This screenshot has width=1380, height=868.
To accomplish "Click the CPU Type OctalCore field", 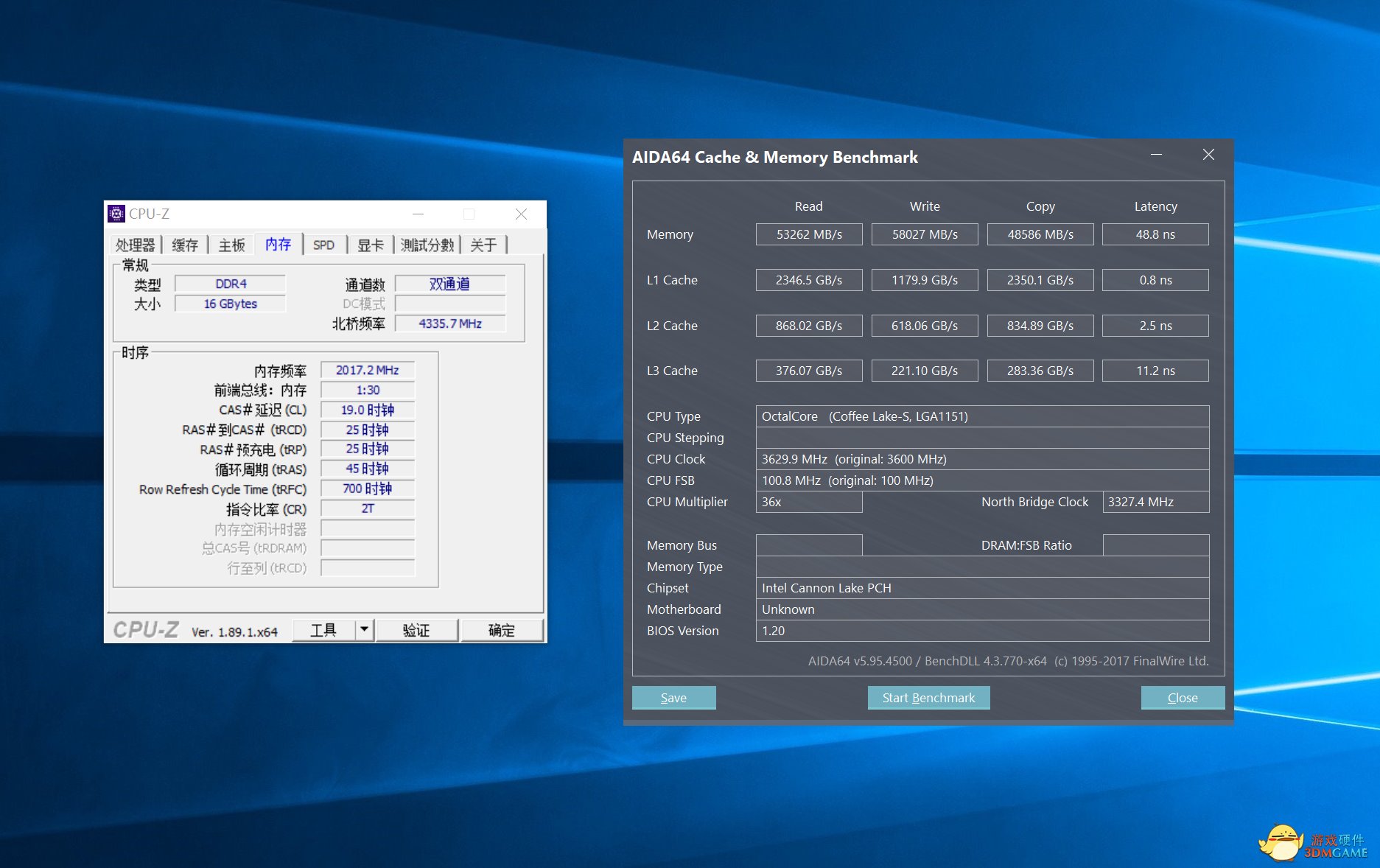I will [x=982, y=416].
